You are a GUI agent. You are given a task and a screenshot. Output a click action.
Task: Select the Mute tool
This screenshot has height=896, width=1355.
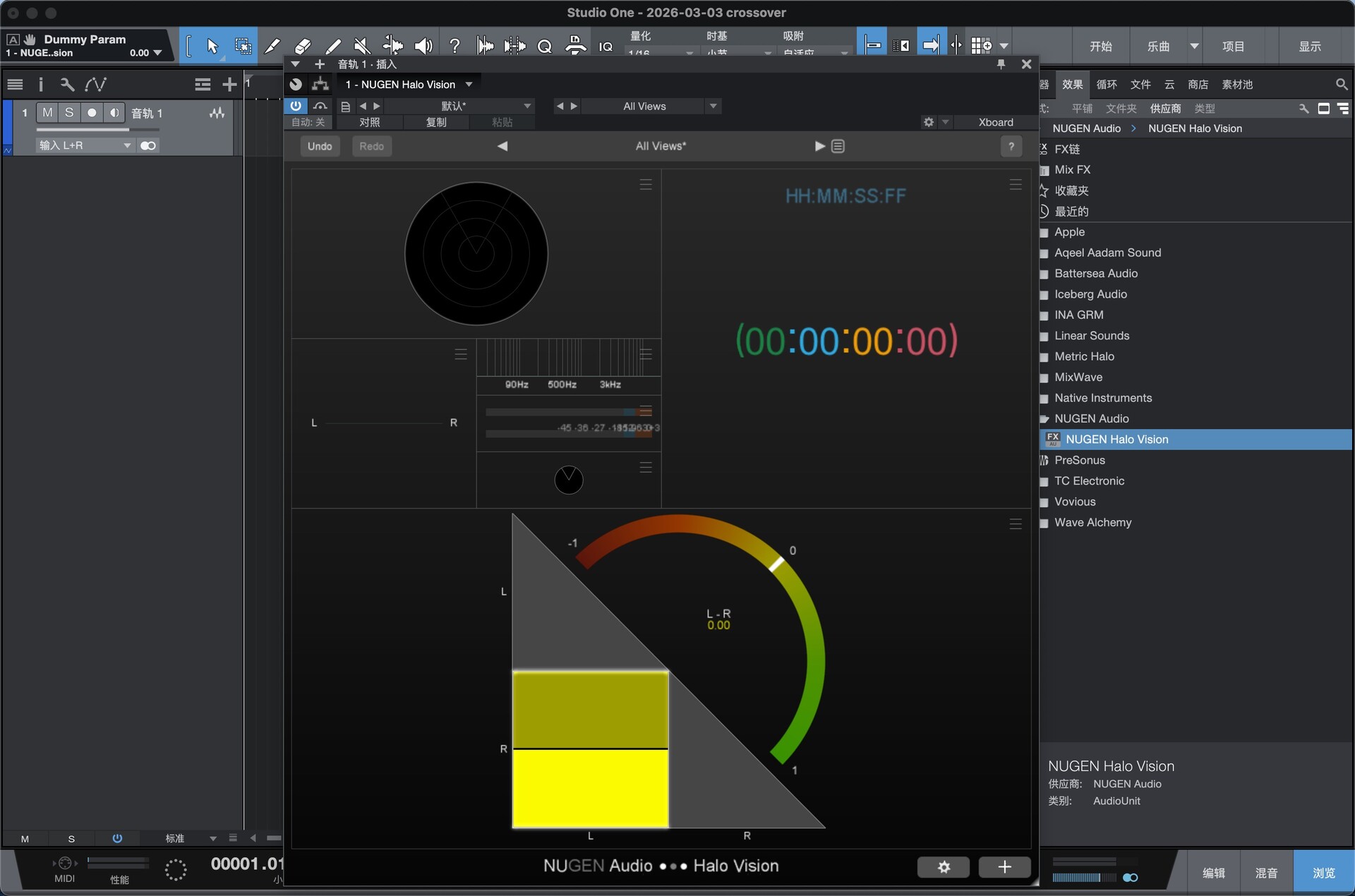click(x=362, y=47)
